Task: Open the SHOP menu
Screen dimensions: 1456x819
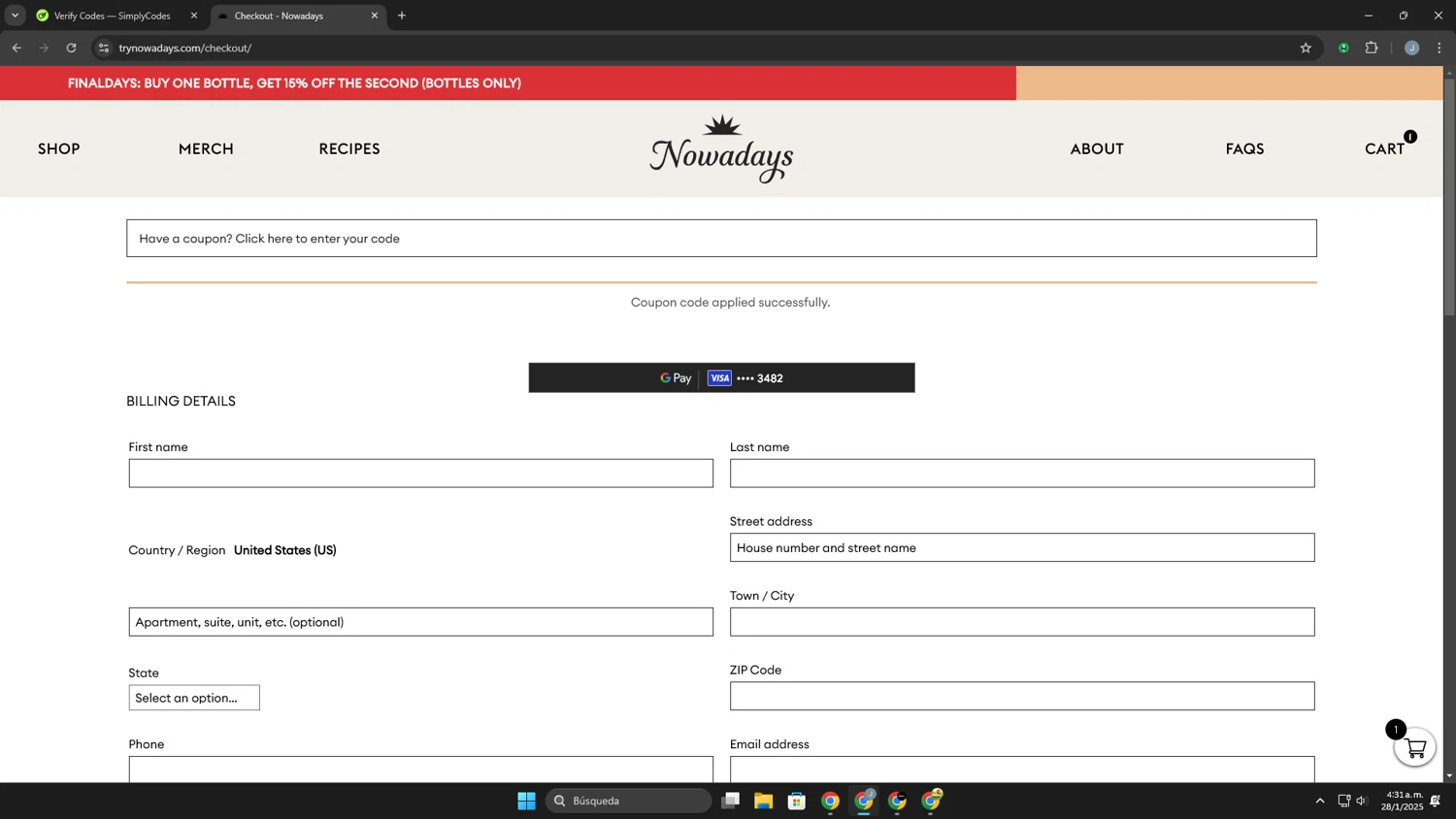Action: 59,148
